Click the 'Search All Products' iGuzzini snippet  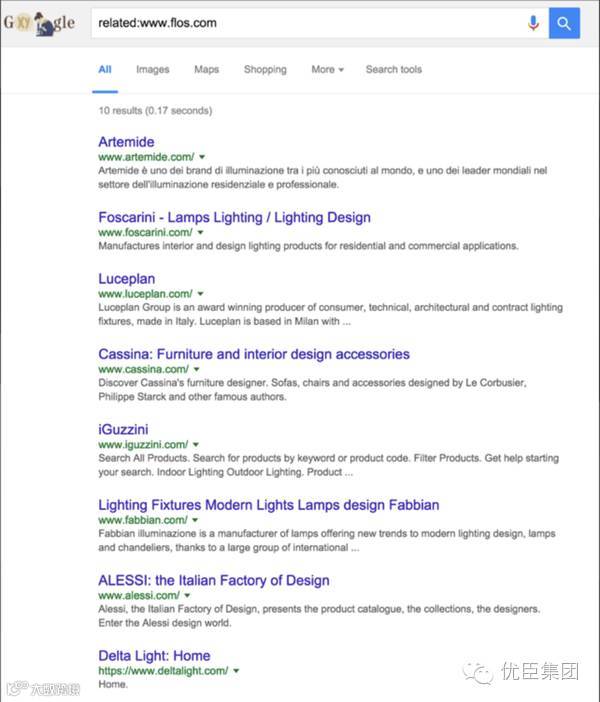click(x=329, y=465)
